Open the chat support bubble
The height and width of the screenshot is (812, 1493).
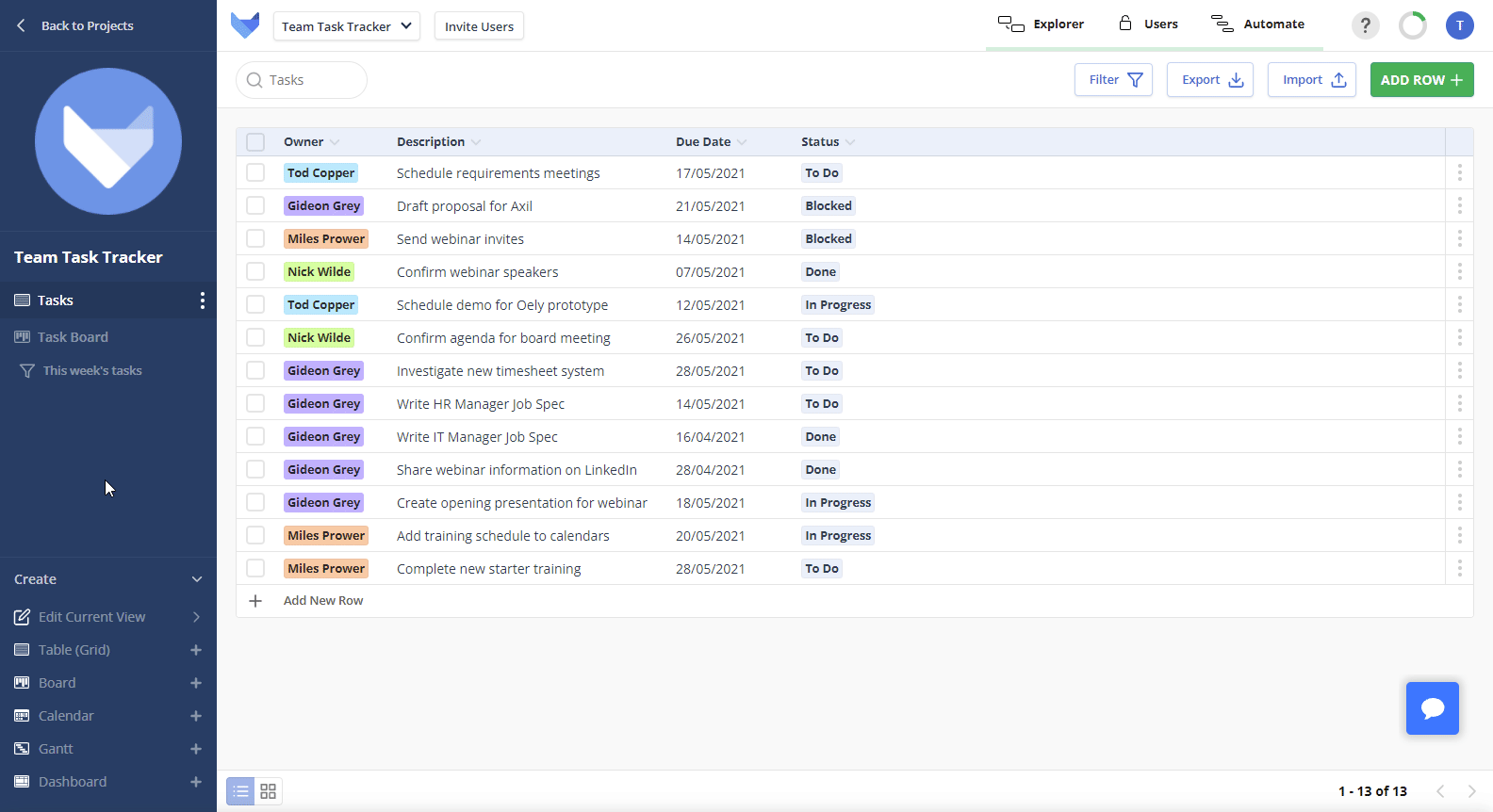click(x=1432, y=708)
